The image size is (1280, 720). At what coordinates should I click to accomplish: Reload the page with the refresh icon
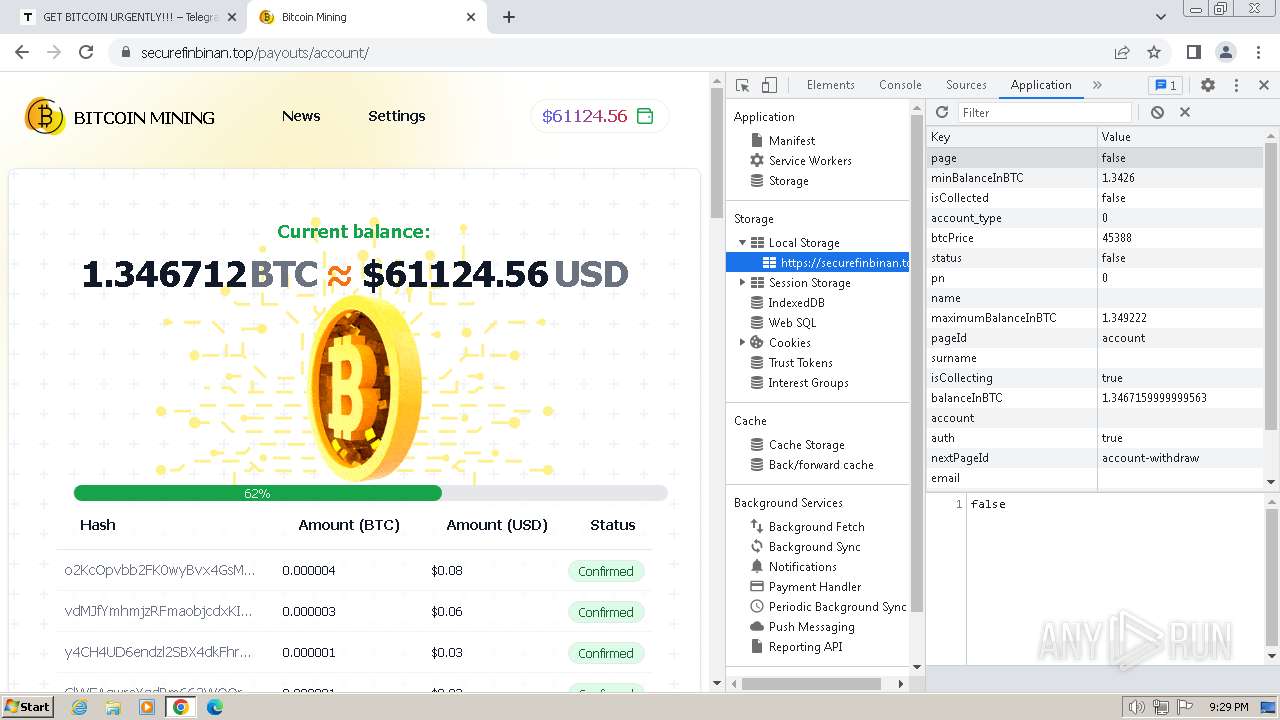pyautogui.click(x=86, y=52)
